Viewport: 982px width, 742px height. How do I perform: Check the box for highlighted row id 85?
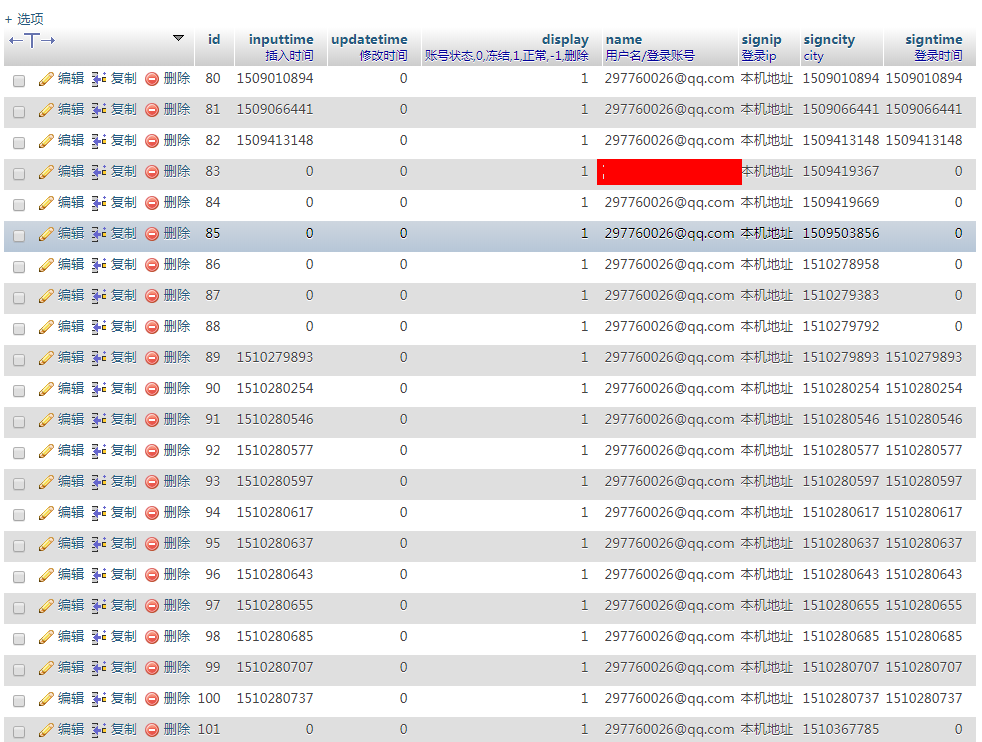tap(19, 235)
